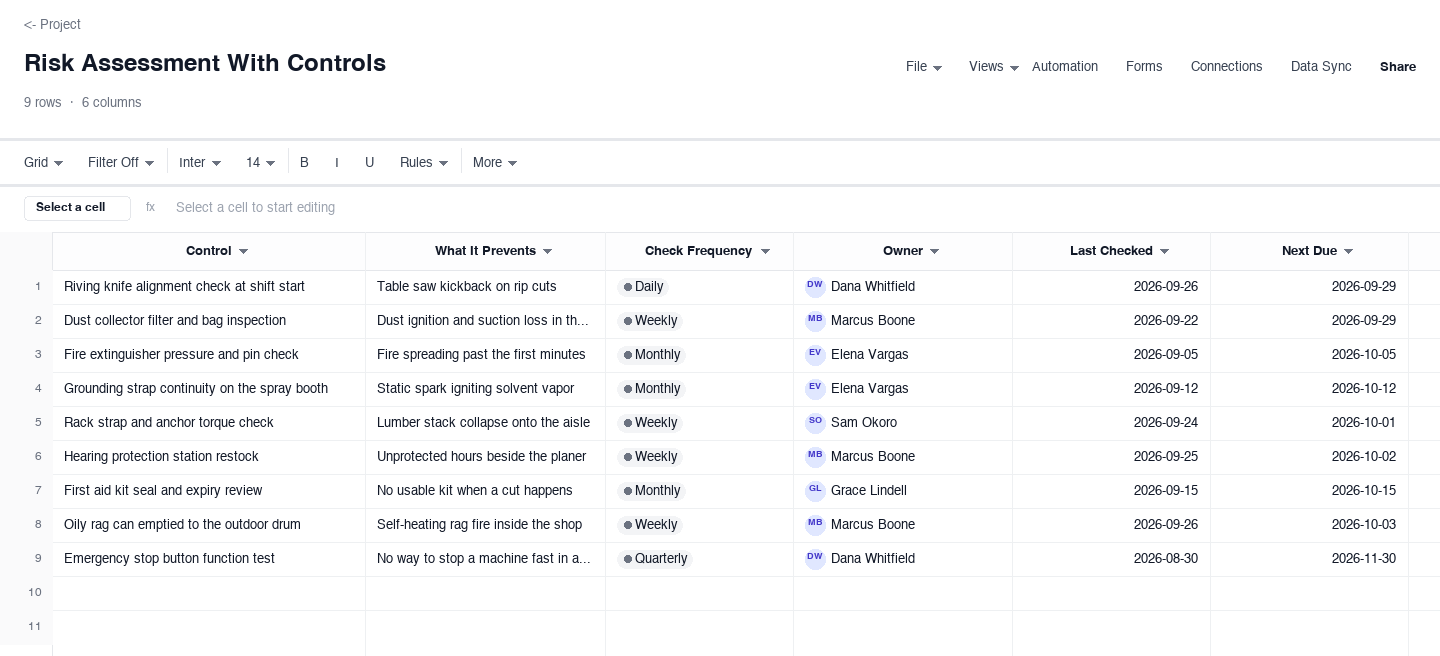Click the MB avatar in row 6
Screen dimensions: 1440x656
[815, 457]
